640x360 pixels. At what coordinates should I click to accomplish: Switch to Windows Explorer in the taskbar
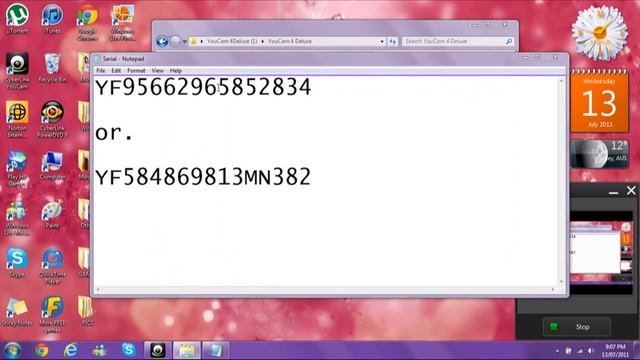click(187, 350)
